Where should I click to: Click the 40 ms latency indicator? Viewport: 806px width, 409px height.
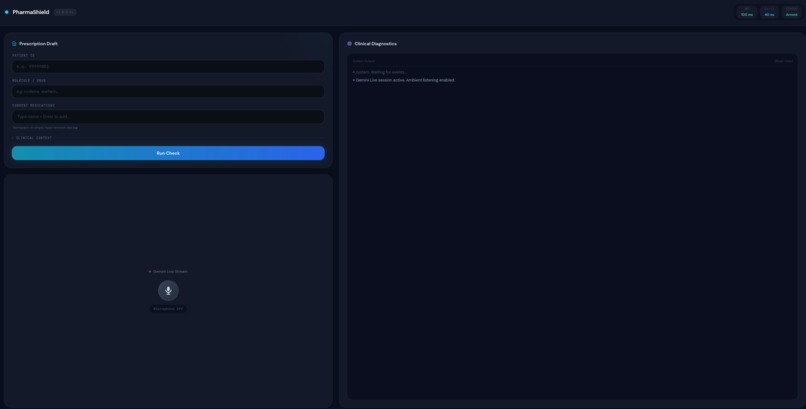[769, 12]
